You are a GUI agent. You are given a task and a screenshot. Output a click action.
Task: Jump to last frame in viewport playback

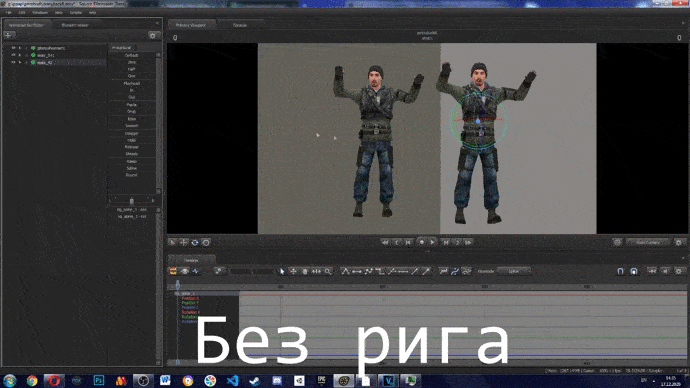pos(468,242)
